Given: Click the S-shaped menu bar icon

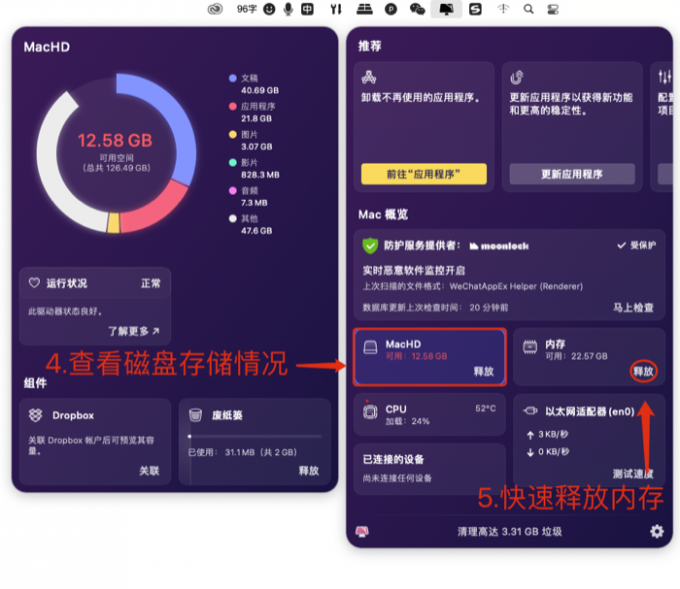Looking at the screenshot, I should pos(475,9).
